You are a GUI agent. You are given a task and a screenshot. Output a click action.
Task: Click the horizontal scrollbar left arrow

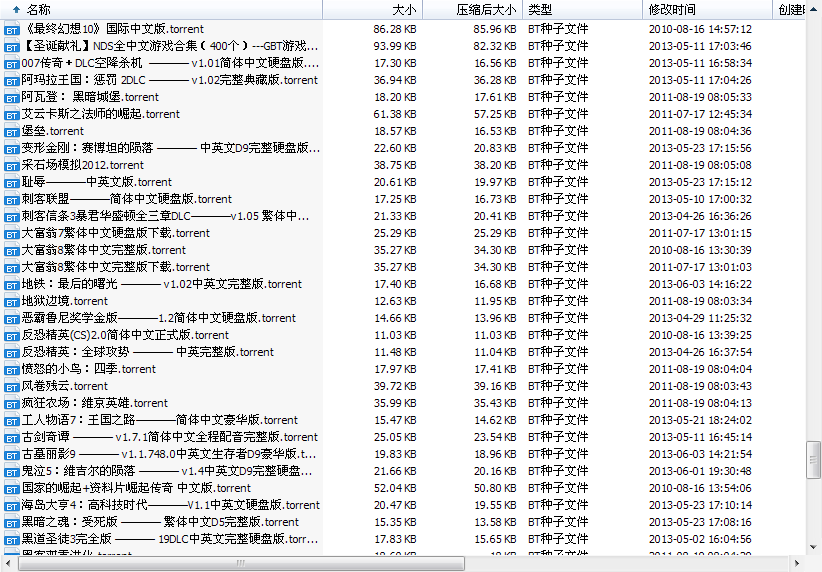click(x=8, y=564)
